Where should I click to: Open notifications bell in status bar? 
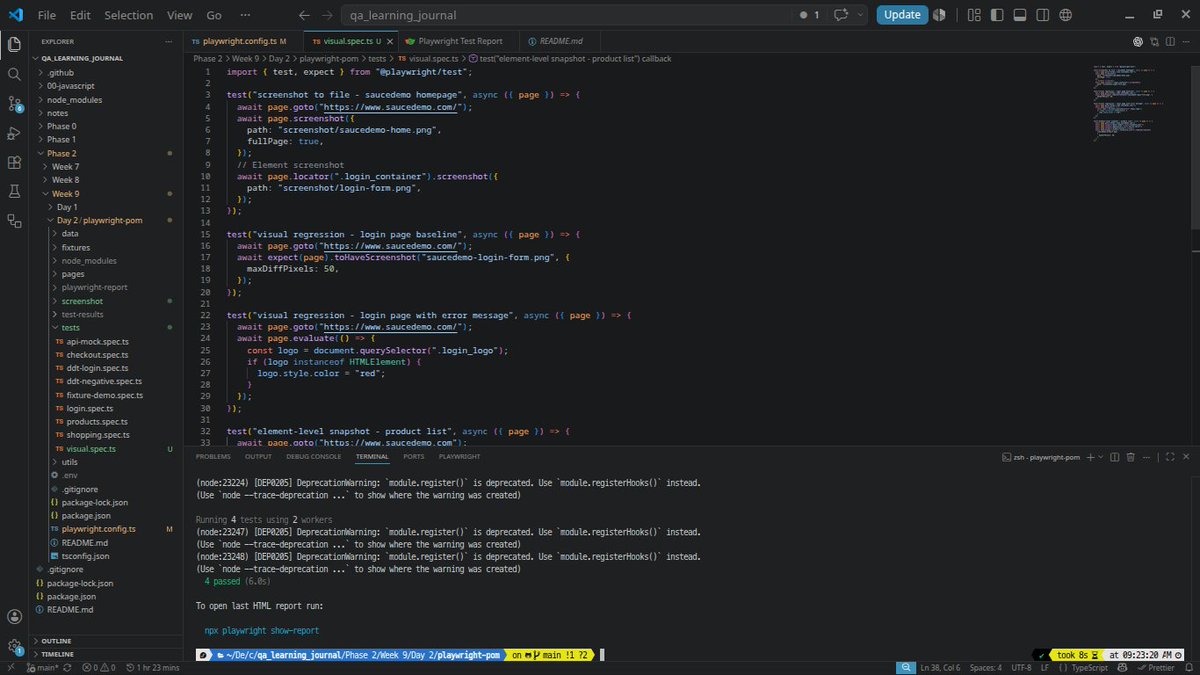click(1188, 667)
